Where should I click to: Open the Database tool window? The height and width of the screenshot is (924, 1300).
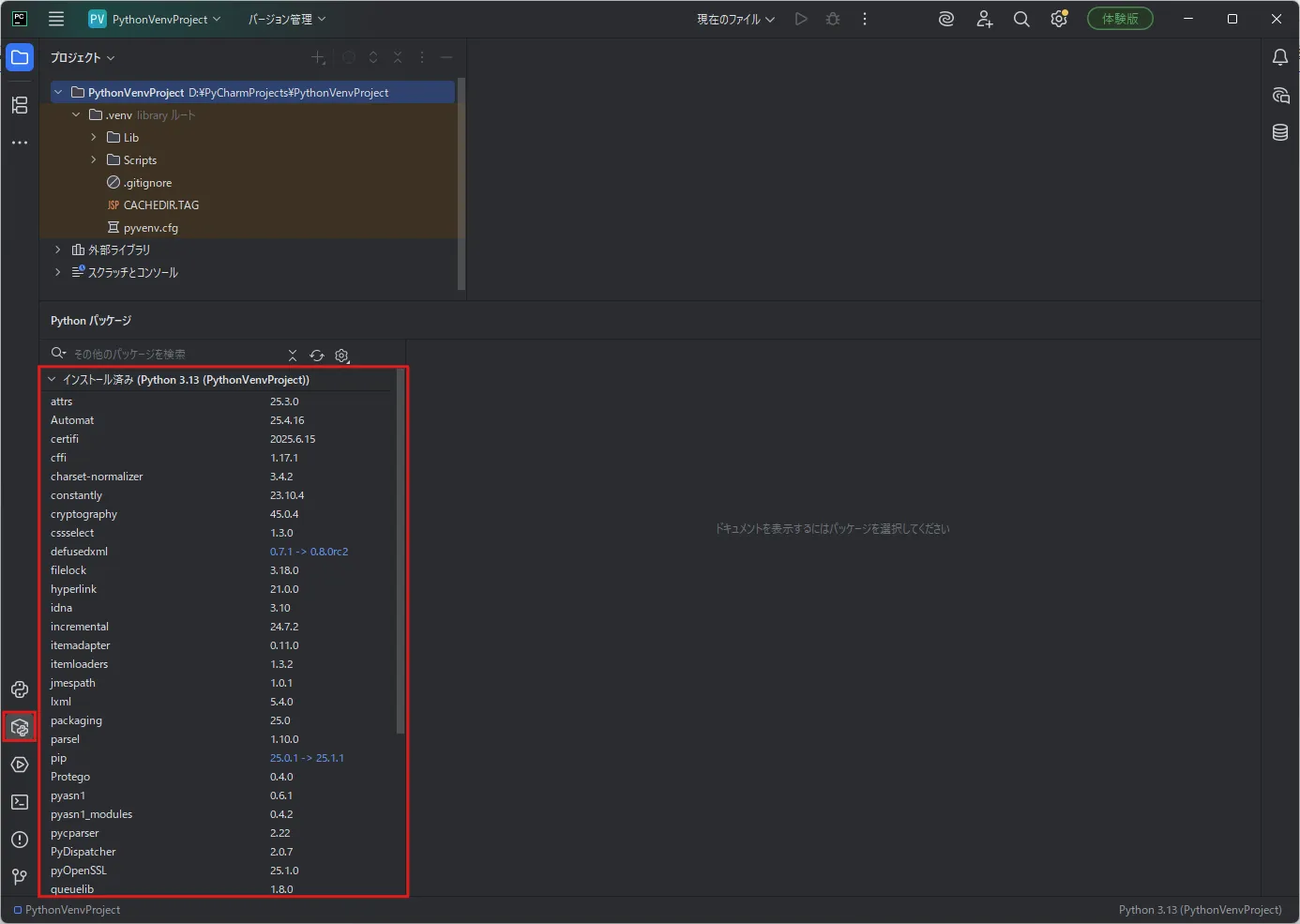[x=1280, y=132]
